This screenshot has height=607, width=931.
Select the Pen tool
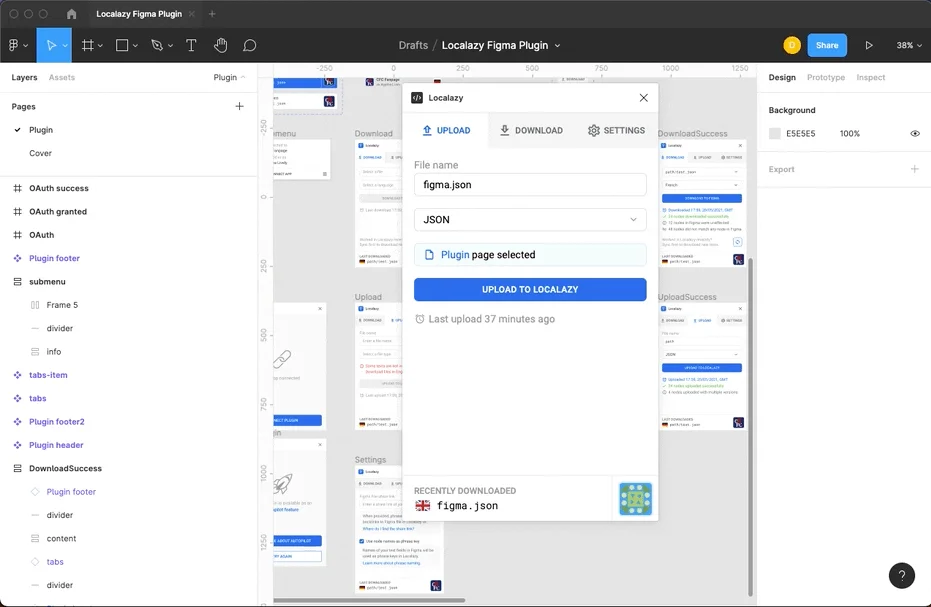157,45
